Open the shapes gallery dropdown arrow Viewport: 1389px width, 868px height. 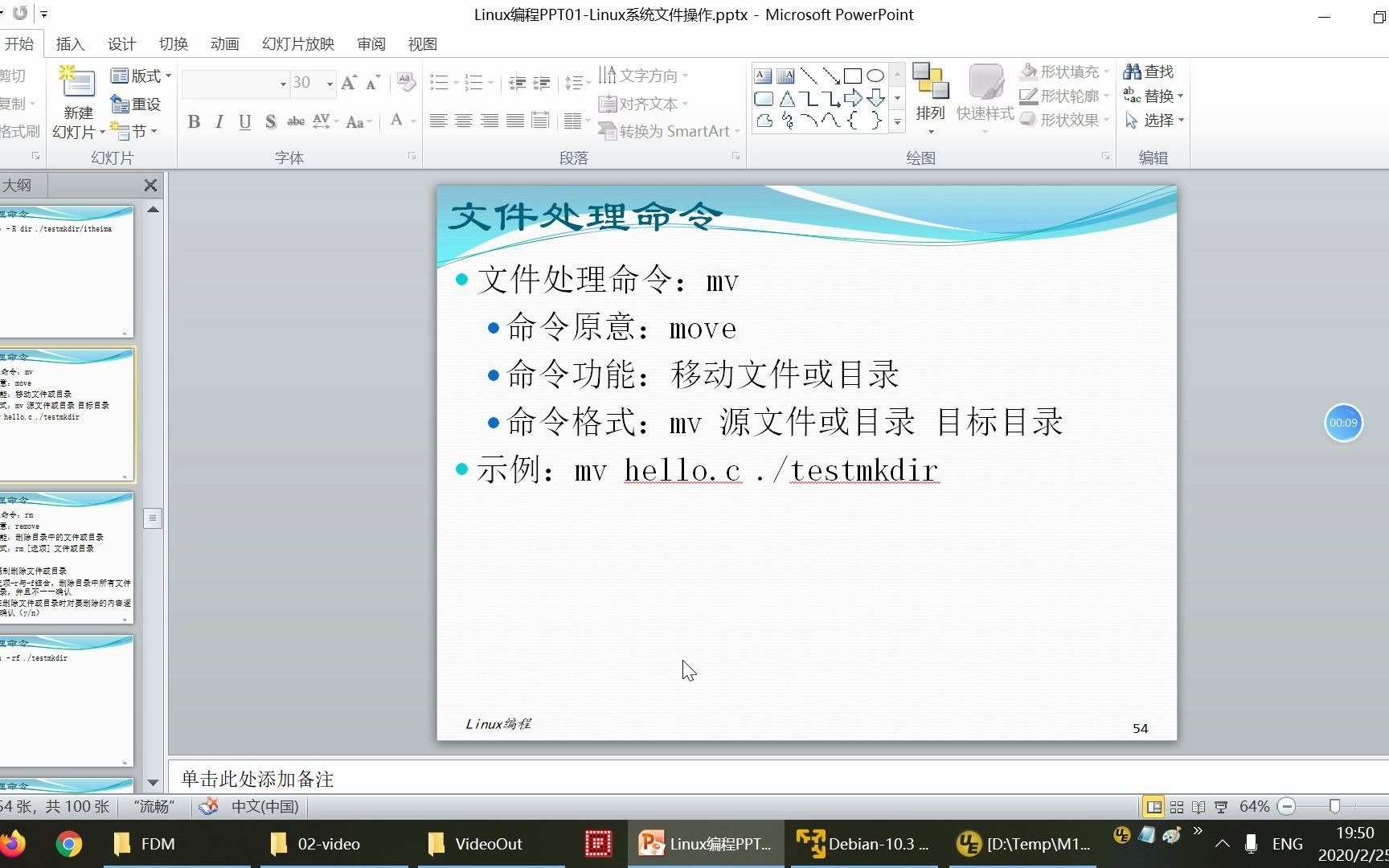click(896, 121)
